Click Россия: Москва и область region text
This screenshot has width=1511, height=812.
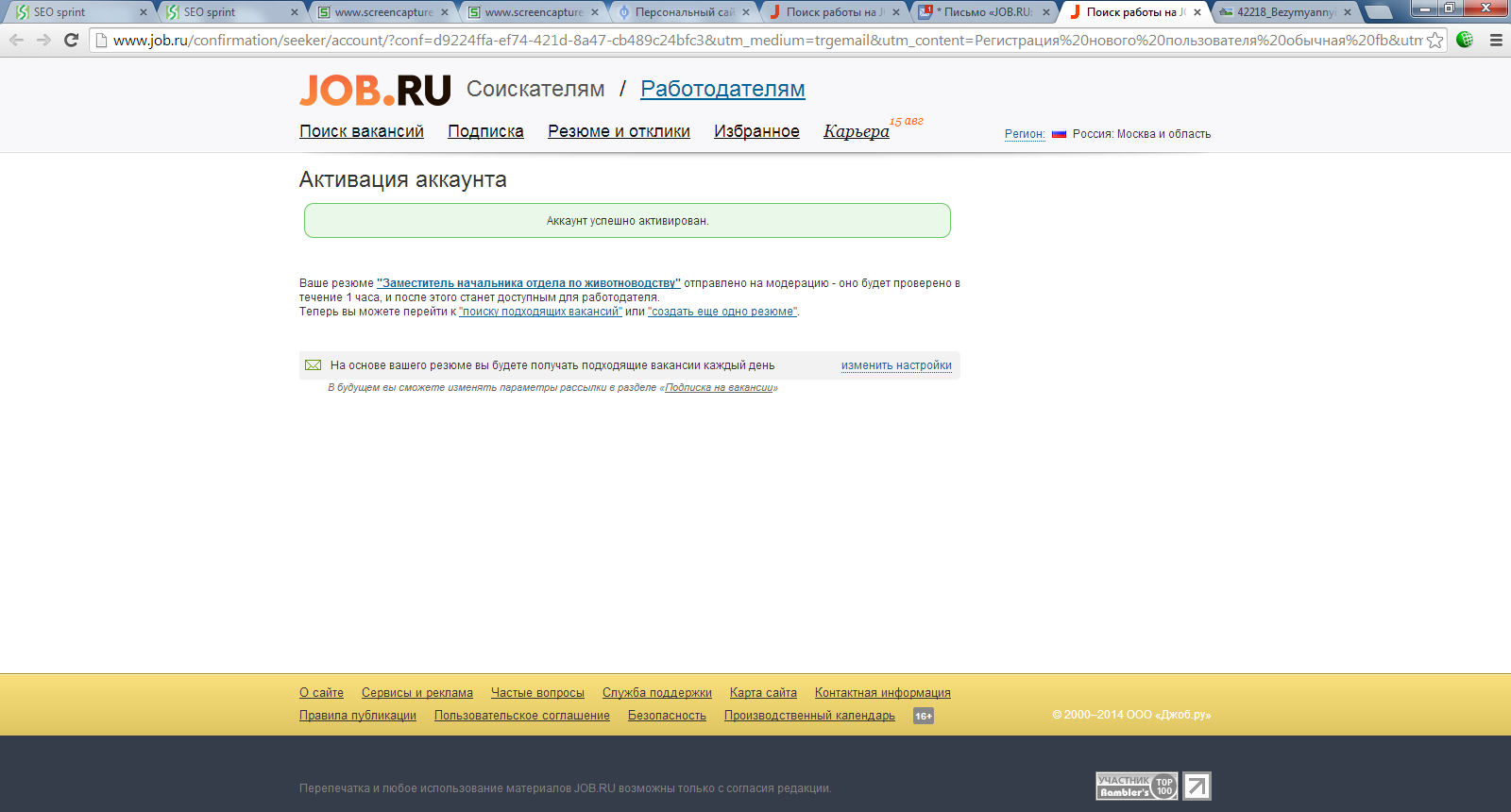click(x=1142, y=134)
